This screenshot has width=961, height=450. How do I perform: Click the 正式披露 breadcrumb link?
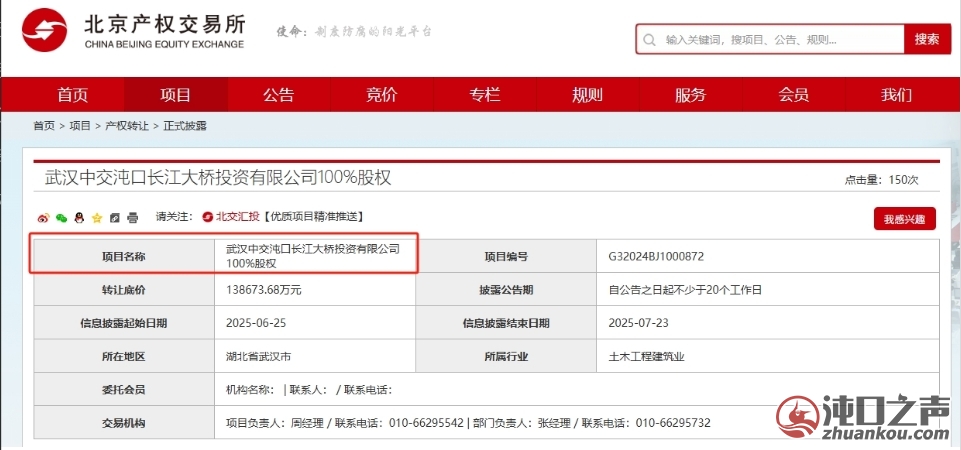tap(185, 126)
